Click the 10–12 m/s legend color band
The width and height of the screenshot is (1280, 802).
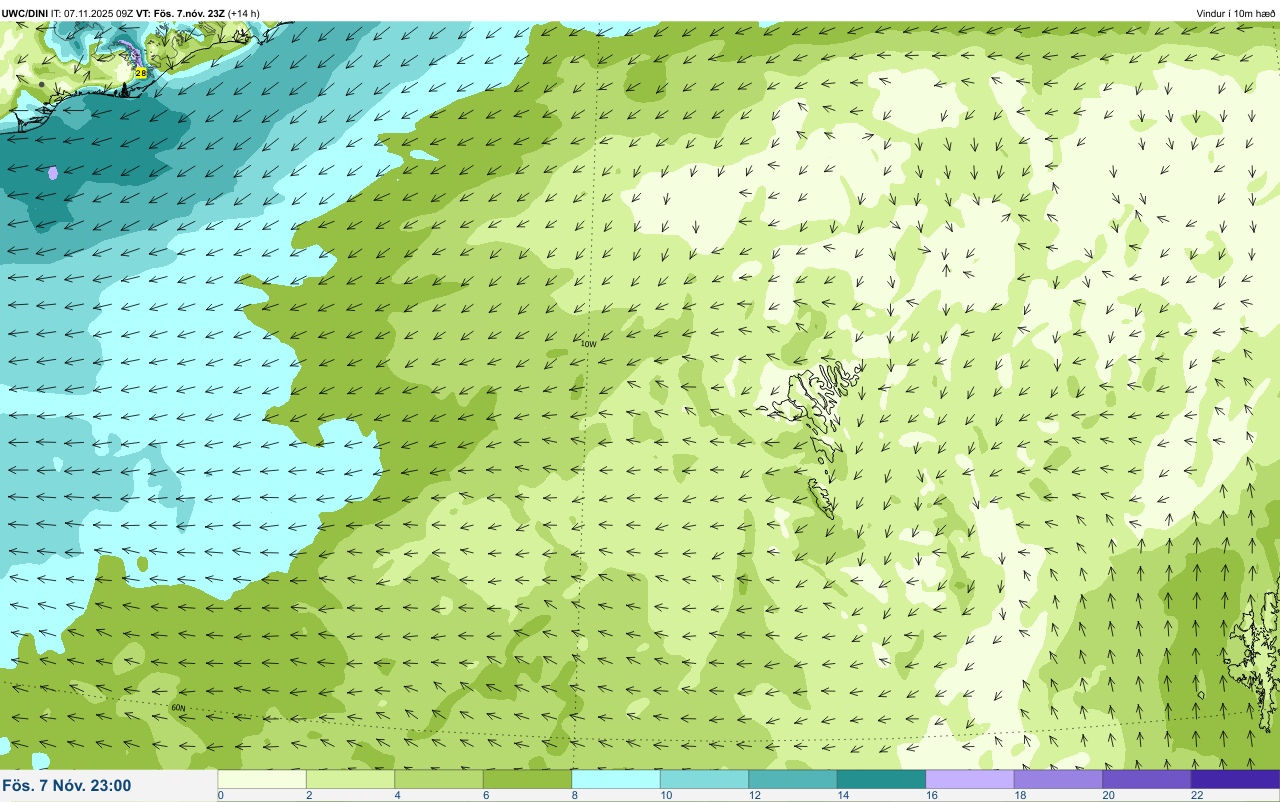[x=704, y=779]
